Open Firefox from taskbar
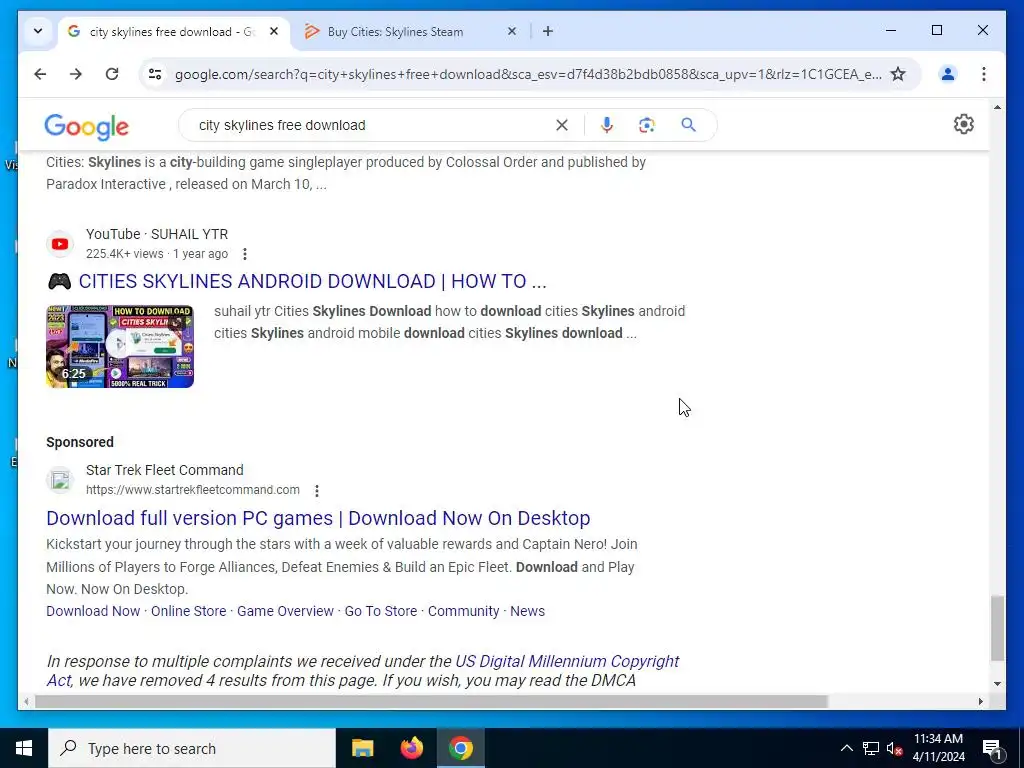1024x768 pixels. 411,748
